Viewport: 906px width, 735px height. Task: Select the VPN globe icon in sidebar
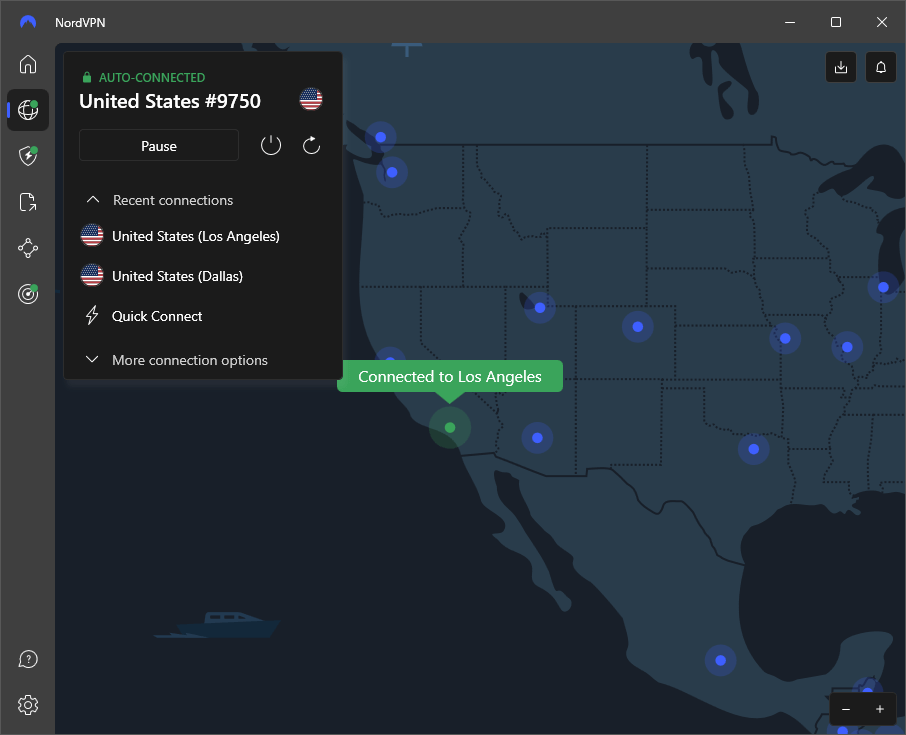coord(28,110)
